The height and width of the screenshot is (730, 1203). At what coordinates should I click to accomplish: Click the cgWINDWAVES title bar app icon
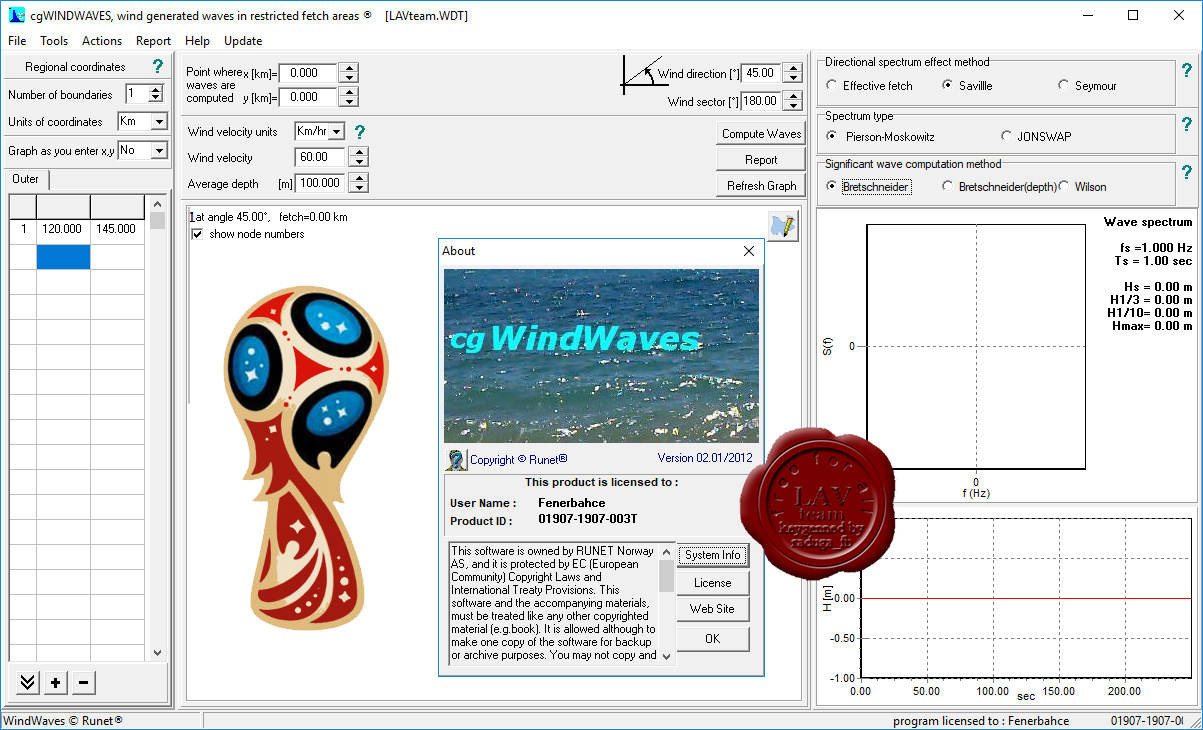pyautogui.click(x=16, y=15)
